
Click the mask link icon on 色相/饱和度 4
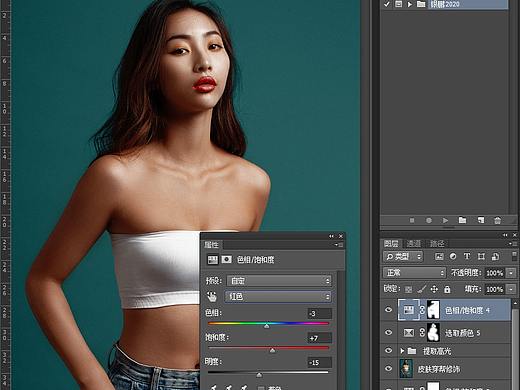click(422, 310)
